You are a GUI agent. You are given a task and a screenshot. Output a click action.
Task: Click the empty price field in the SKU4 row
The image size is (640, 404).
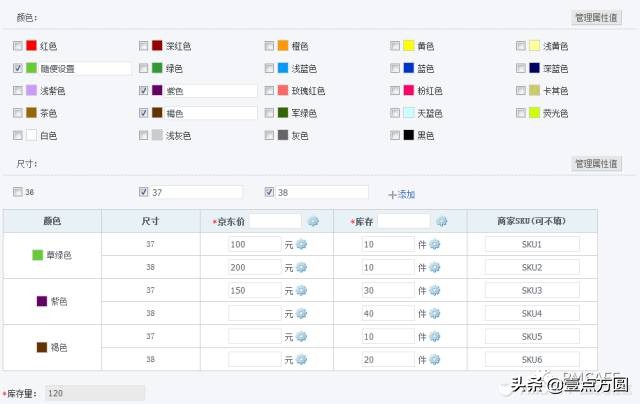tap(255, 313)
